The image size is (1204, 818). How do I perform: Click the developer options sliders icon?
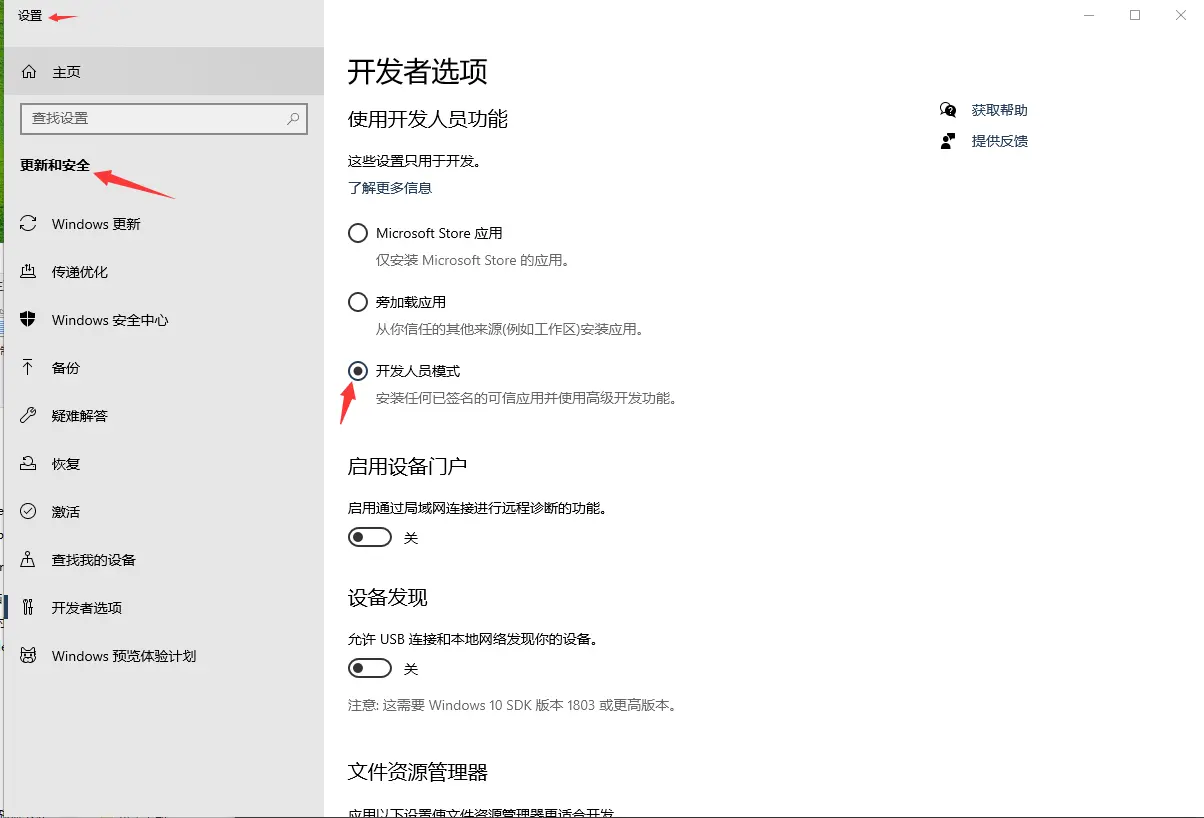29,608
